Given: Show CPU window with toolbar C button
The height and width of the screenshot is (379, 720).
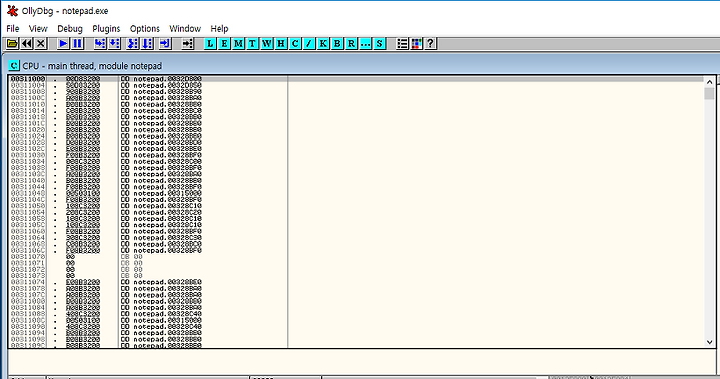Looking at the screenshot, I should [295, 44].
